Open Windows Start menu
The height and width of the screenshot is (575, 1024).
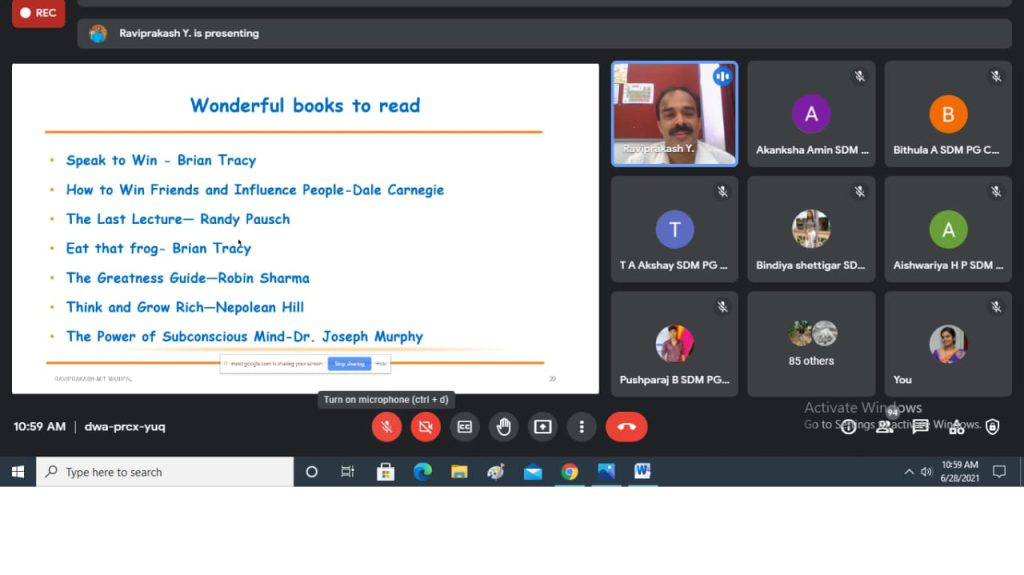click(18, 472)
